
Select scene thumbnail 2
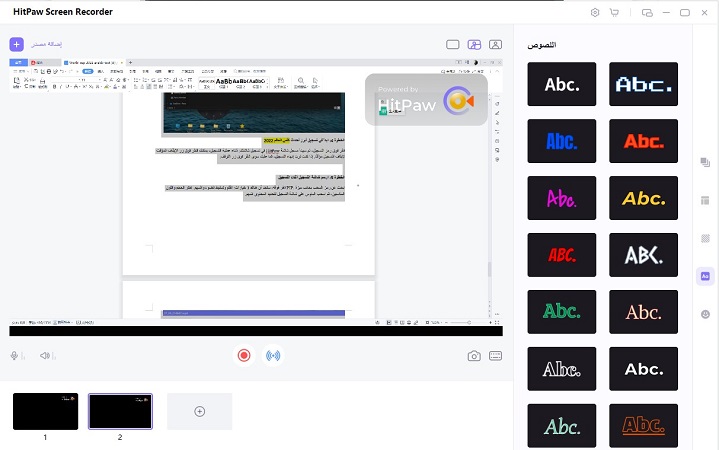tap(120, 411)
